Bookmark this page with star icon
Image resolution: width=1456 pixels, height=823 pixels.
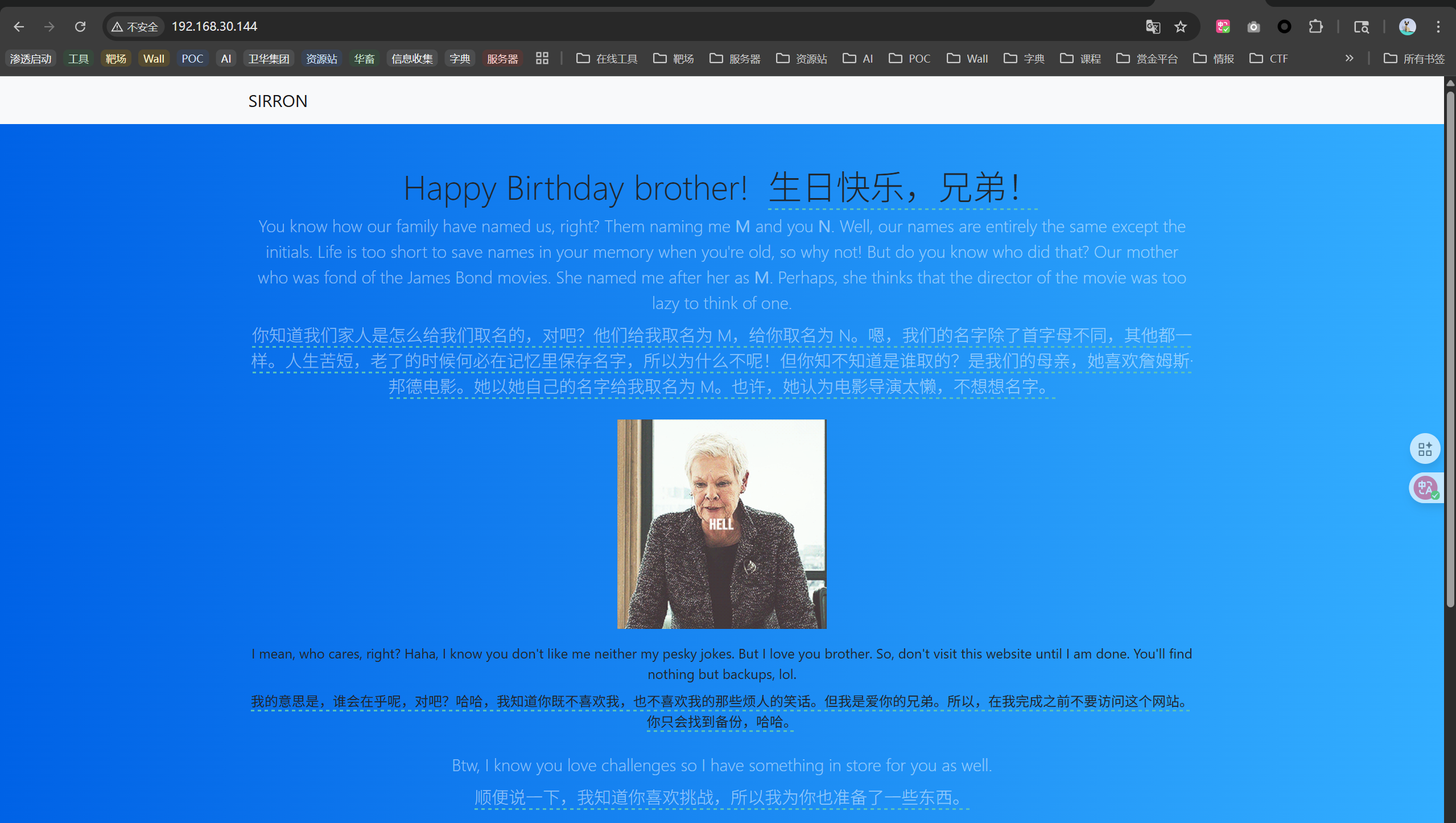pyautogui.click(x=1181, y=27)
